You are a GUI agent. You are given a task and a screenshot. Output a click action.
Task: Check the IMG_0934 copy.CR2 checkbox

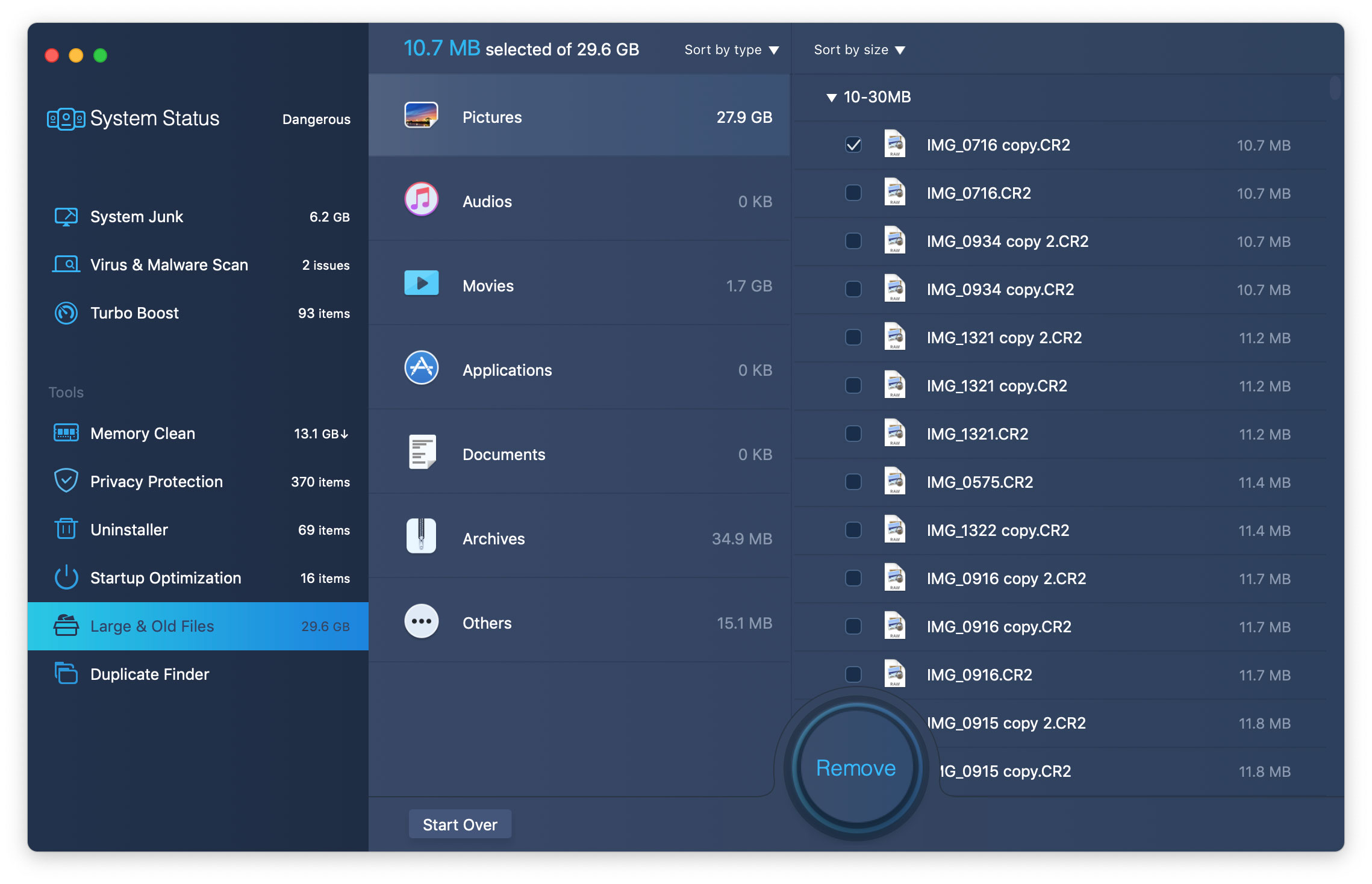(853, 289)
